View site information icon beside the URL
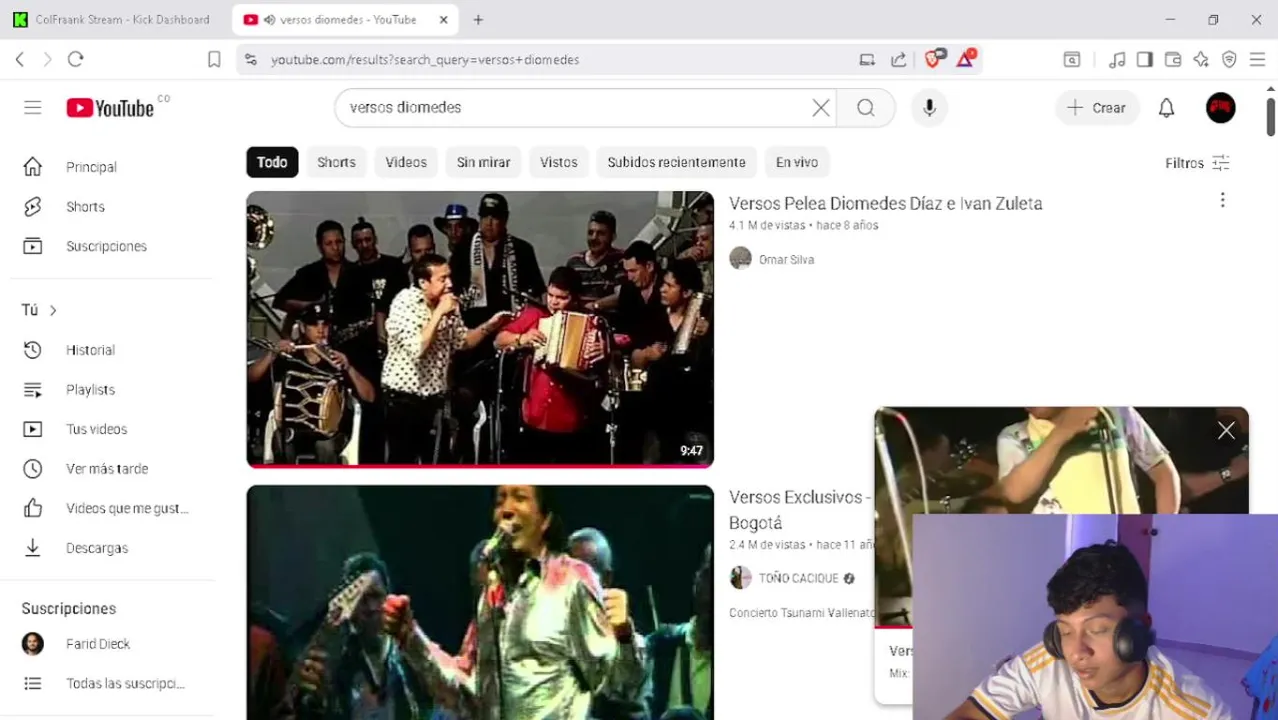 pyautogui.click(x=250, y=60)
